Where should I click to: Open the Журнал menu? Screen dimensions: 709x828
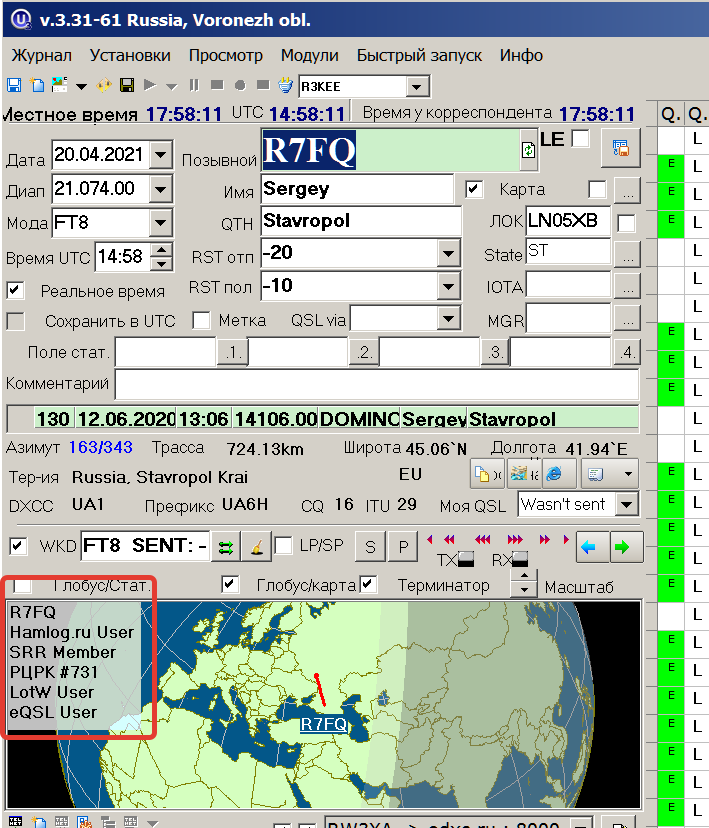pyautogui.click(x=41, y=55)
